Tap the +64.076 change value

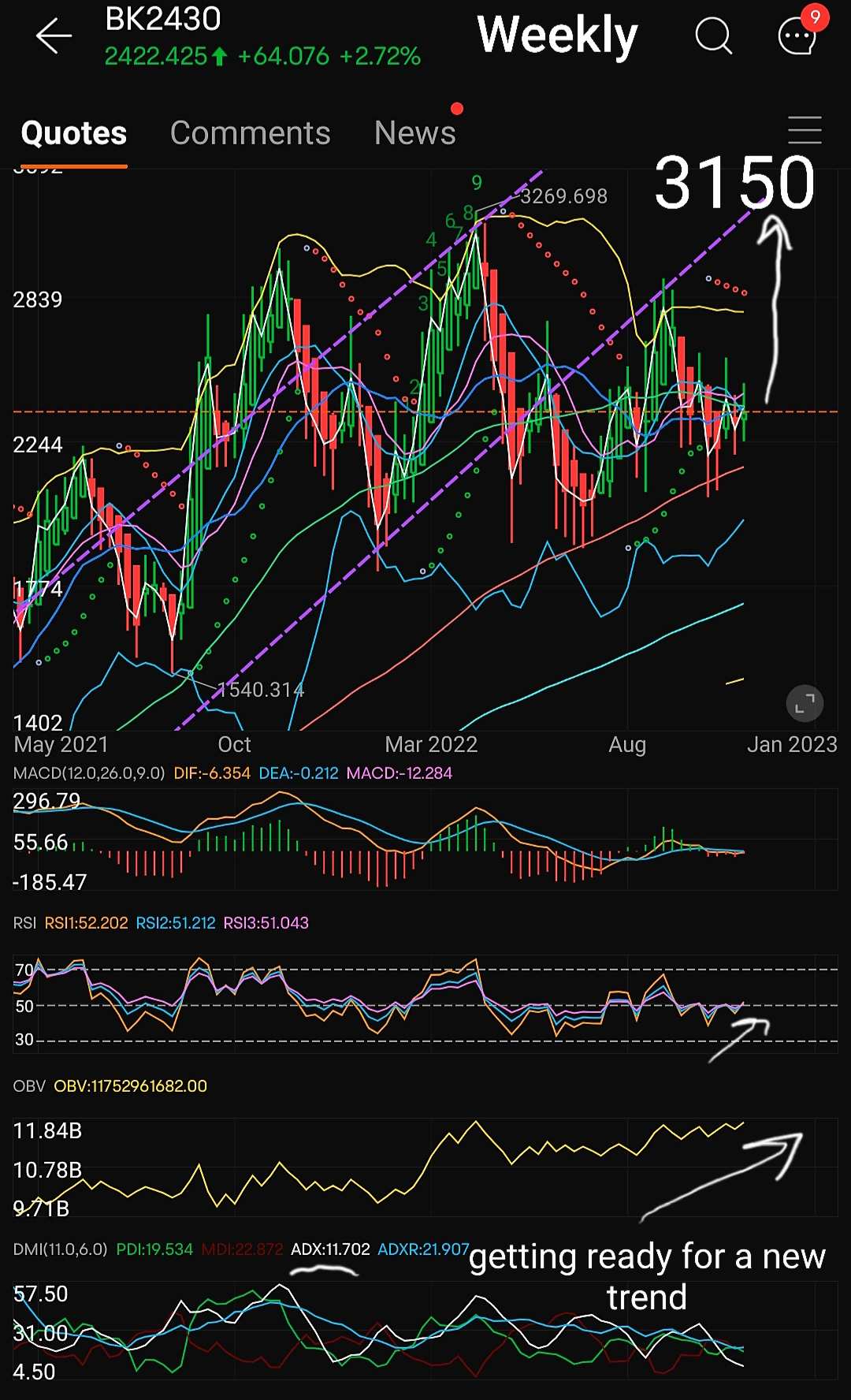point(284,57)
